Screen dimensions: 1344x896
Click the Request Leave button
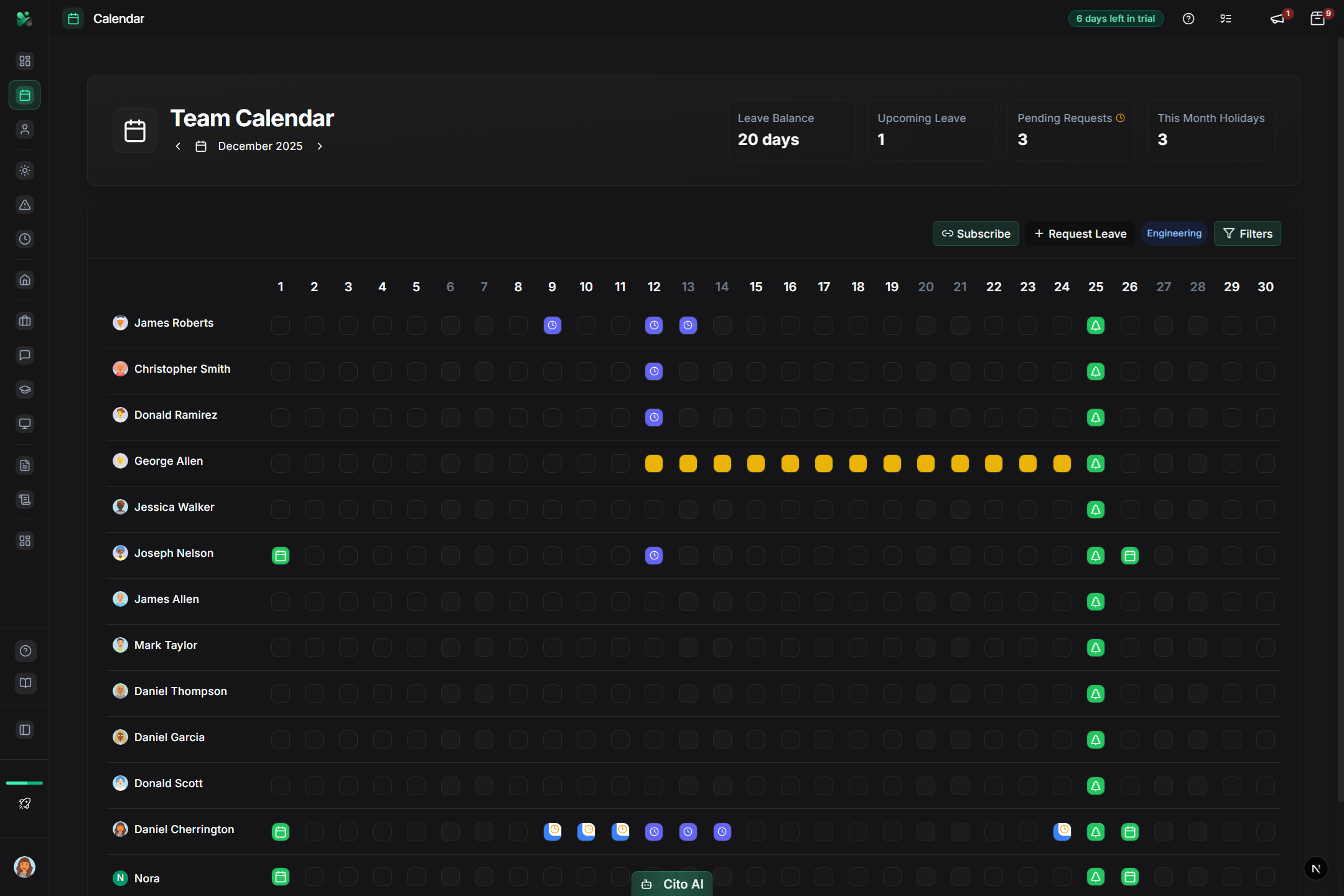pos(1080,233)
